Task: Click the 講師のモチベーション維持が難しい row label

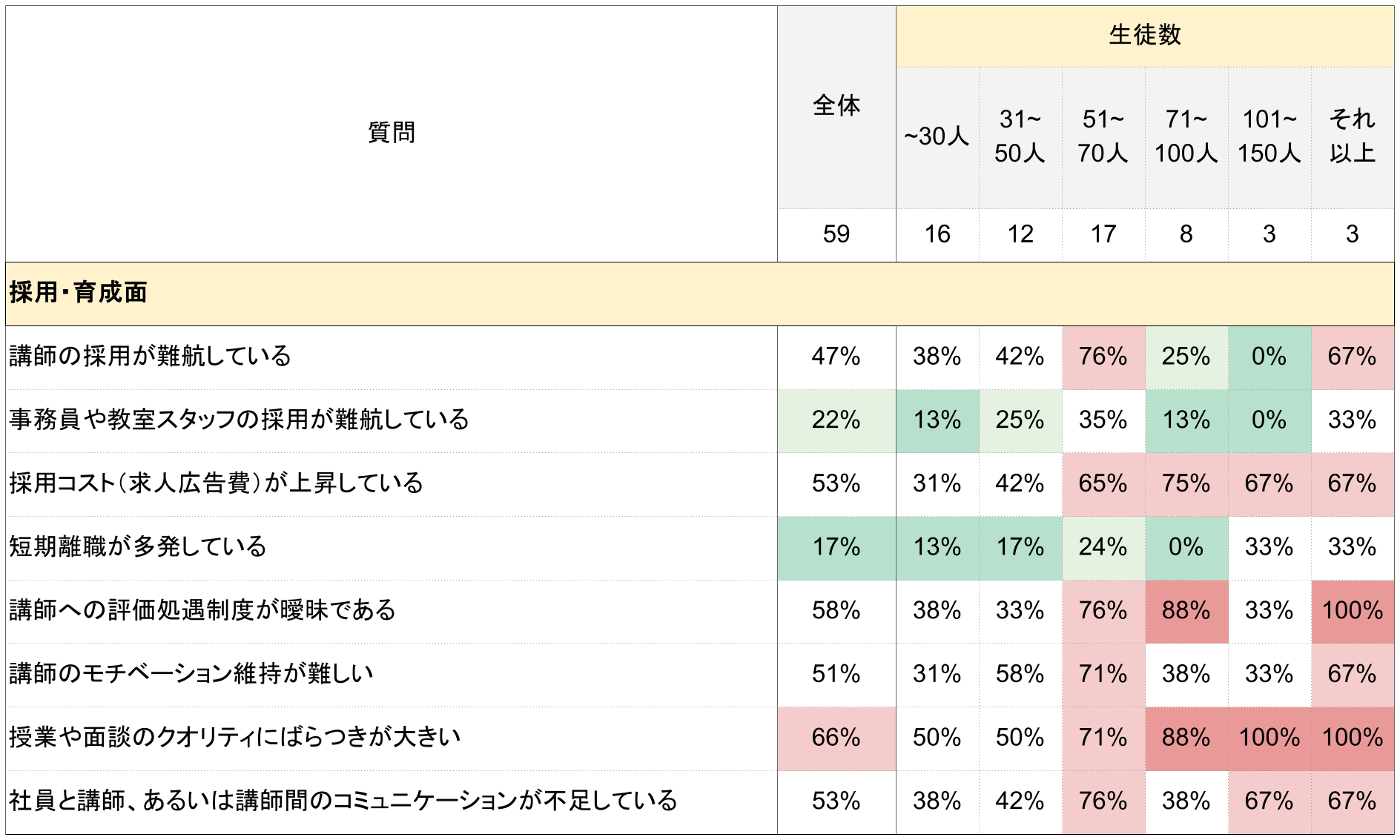Action: [x=191, y=674]
